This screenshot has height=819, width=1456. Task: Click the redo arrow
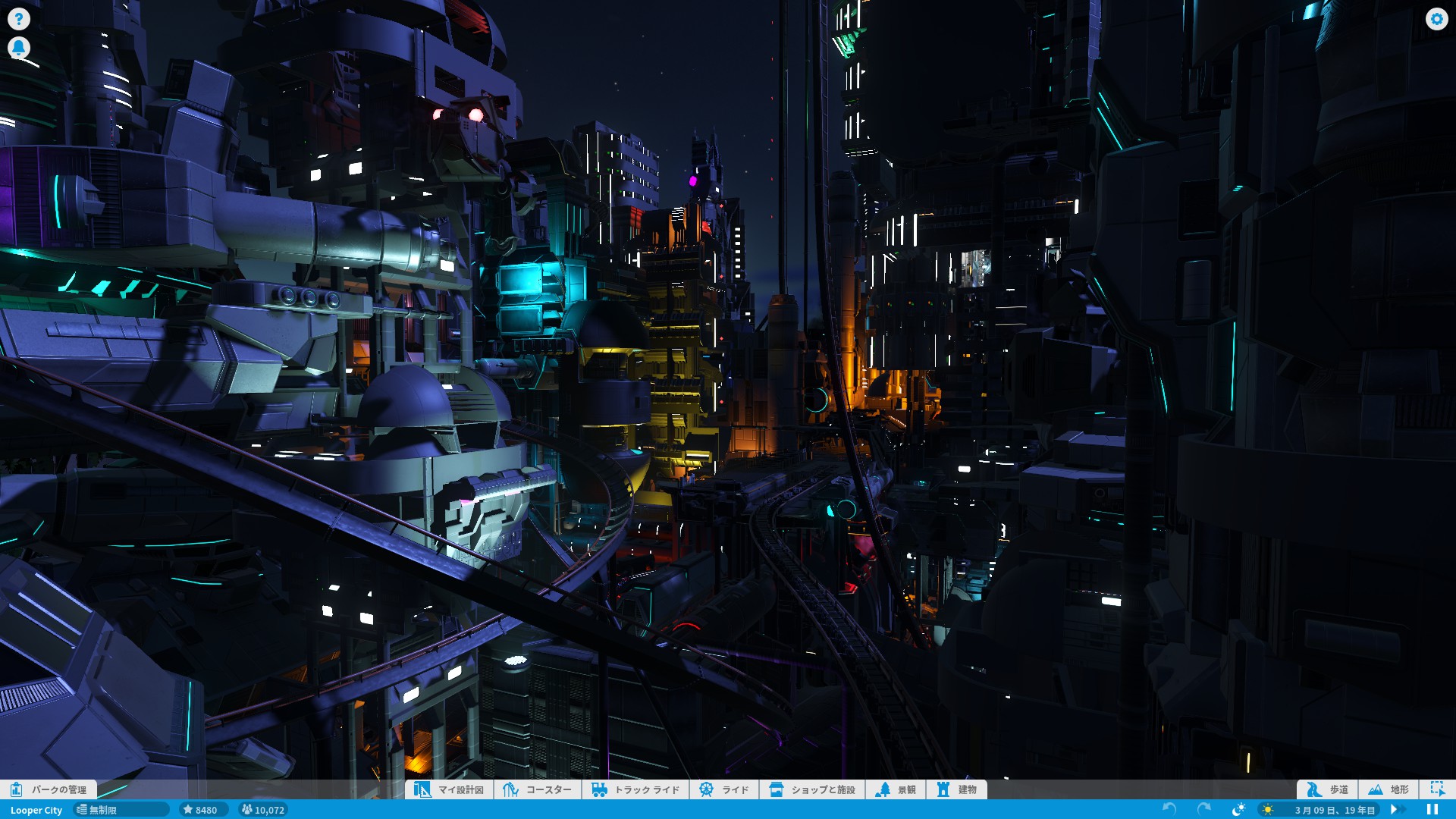pyautogui.click(x=1203, y=809)
